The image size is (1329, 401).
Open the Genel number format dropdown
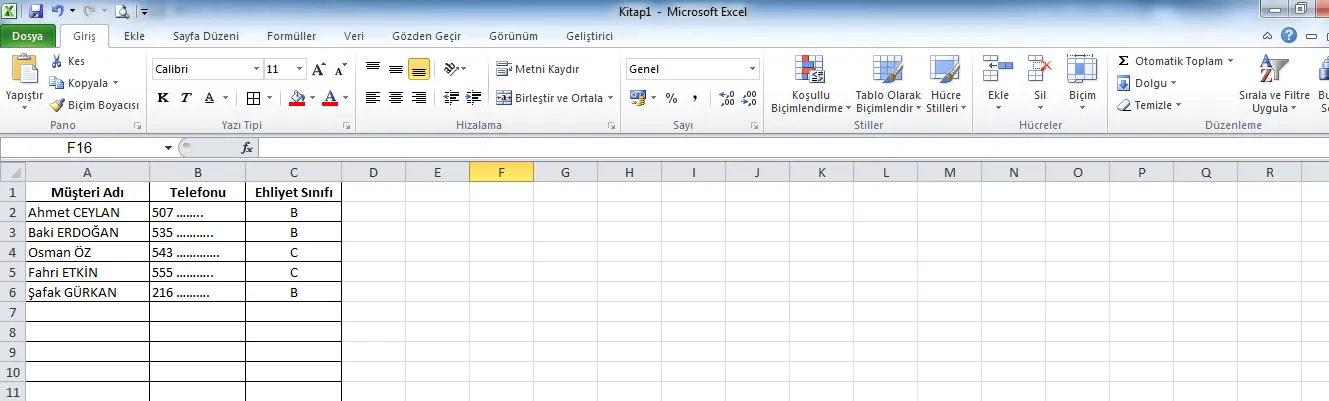(752, 69)
